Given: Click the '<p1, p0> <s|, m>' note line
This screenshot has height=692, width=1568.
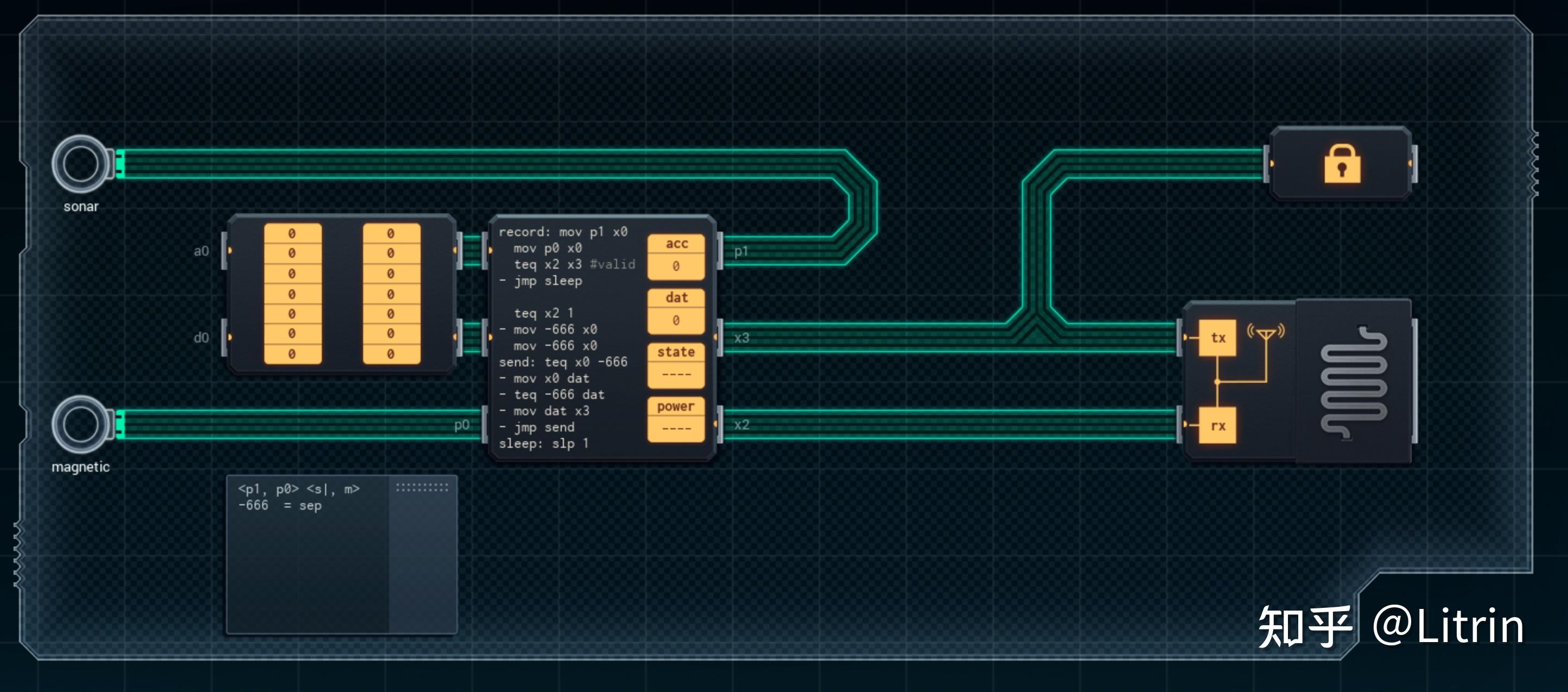Looking at the screenshot, I should (x=299, y=488).
